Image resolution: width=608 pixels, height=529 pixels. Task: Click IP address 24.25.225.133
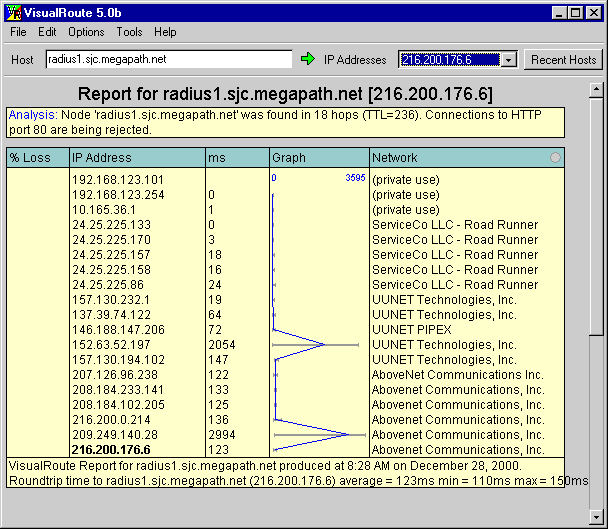point(111,225)
